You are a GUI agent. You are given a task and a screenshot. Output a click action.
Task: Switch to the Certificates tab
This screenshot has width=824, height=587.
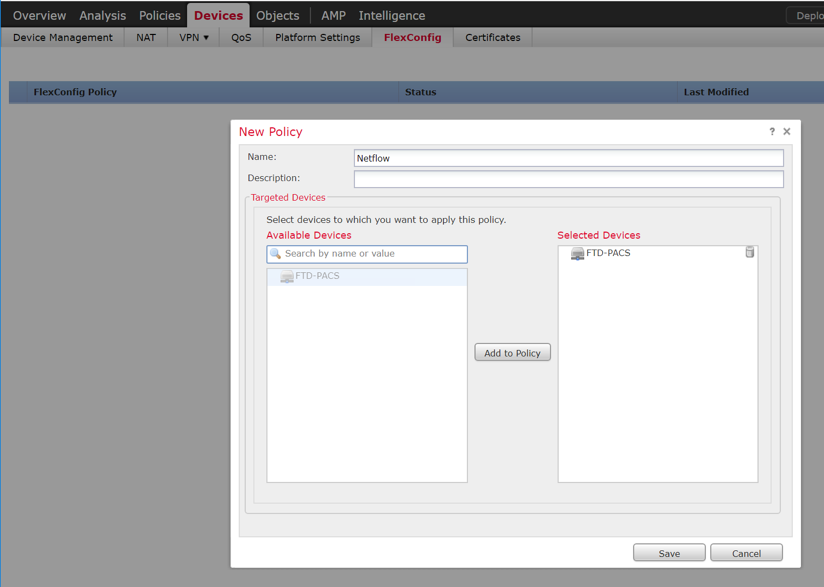click(x=492, y=37)
